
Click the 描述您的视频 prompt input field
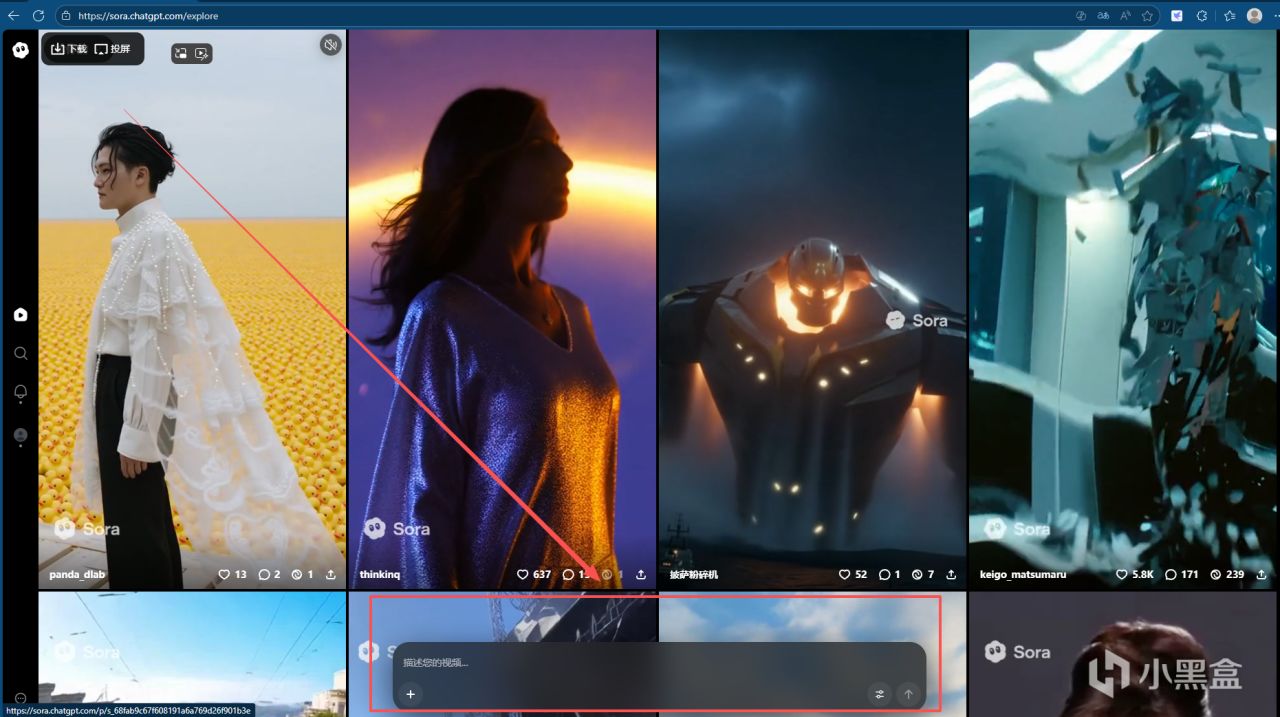(660, 662)
